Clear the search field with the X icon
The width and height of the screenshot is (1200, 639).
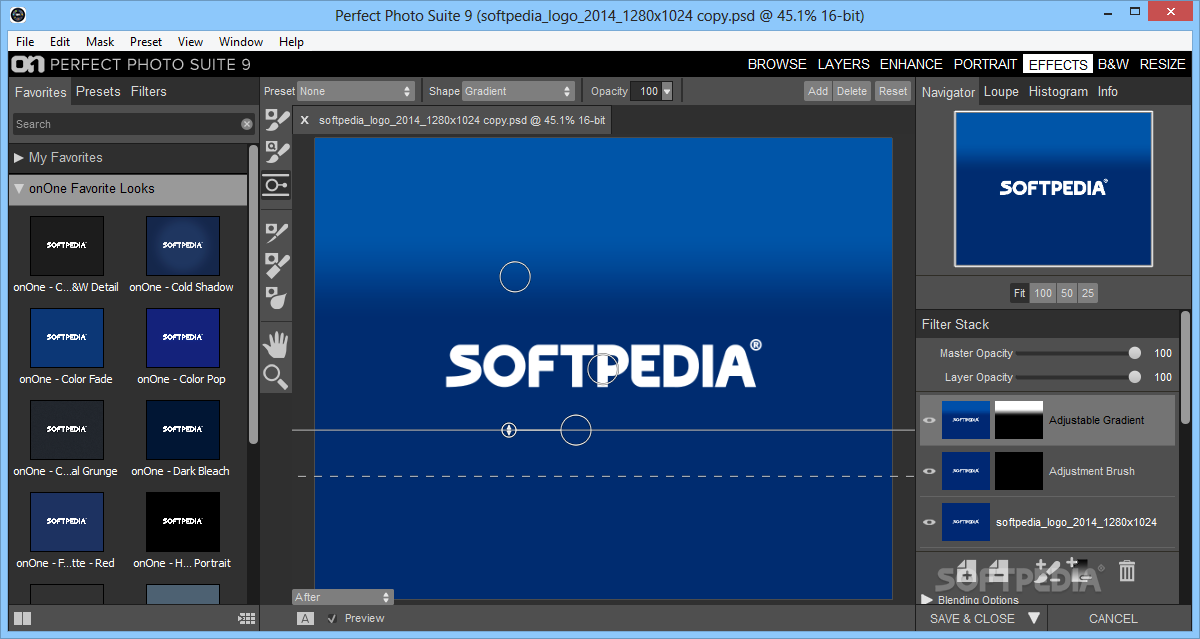tap(247, 124)
